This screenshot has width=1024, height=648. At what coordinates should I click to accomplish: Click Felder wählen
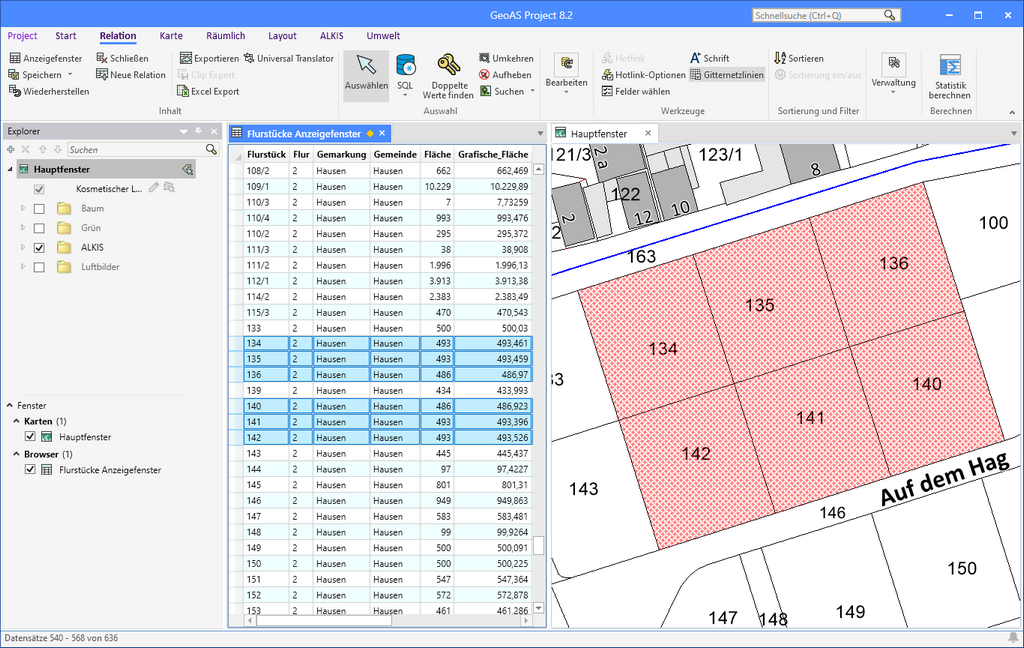pyautogui.click(x=635, y=91)
